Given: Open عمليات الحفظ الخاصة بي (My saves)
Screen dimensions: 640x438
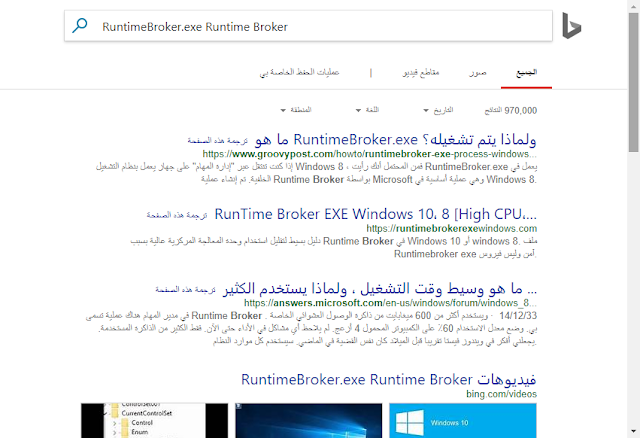Looking at the screenshot, I should (300, 73).
